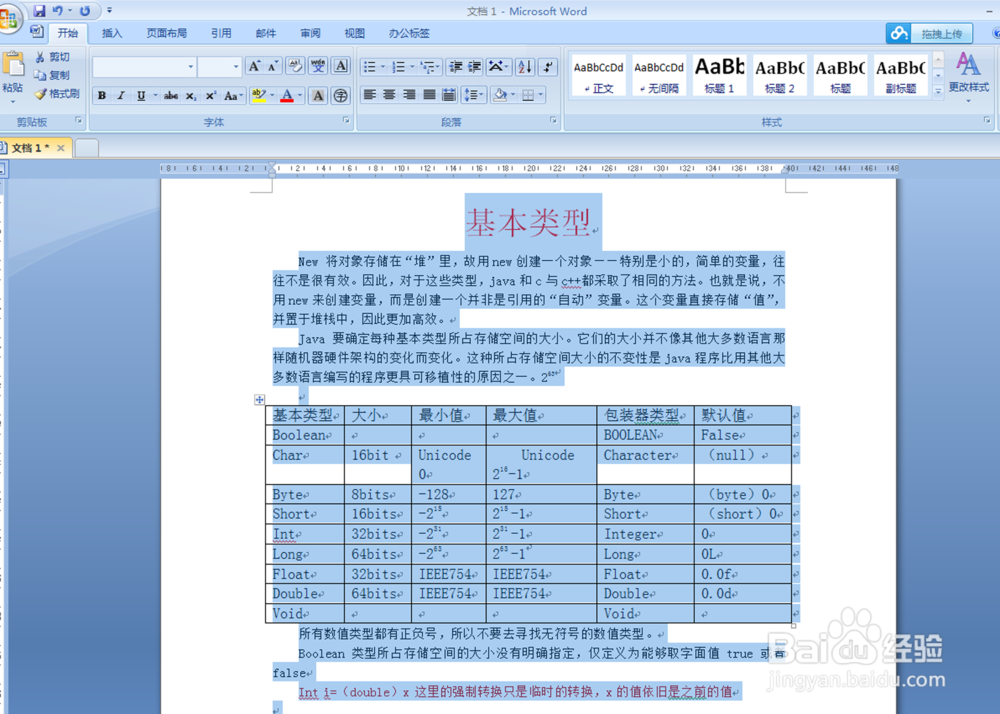Click the 拖拽上传 button

(940, 33)
